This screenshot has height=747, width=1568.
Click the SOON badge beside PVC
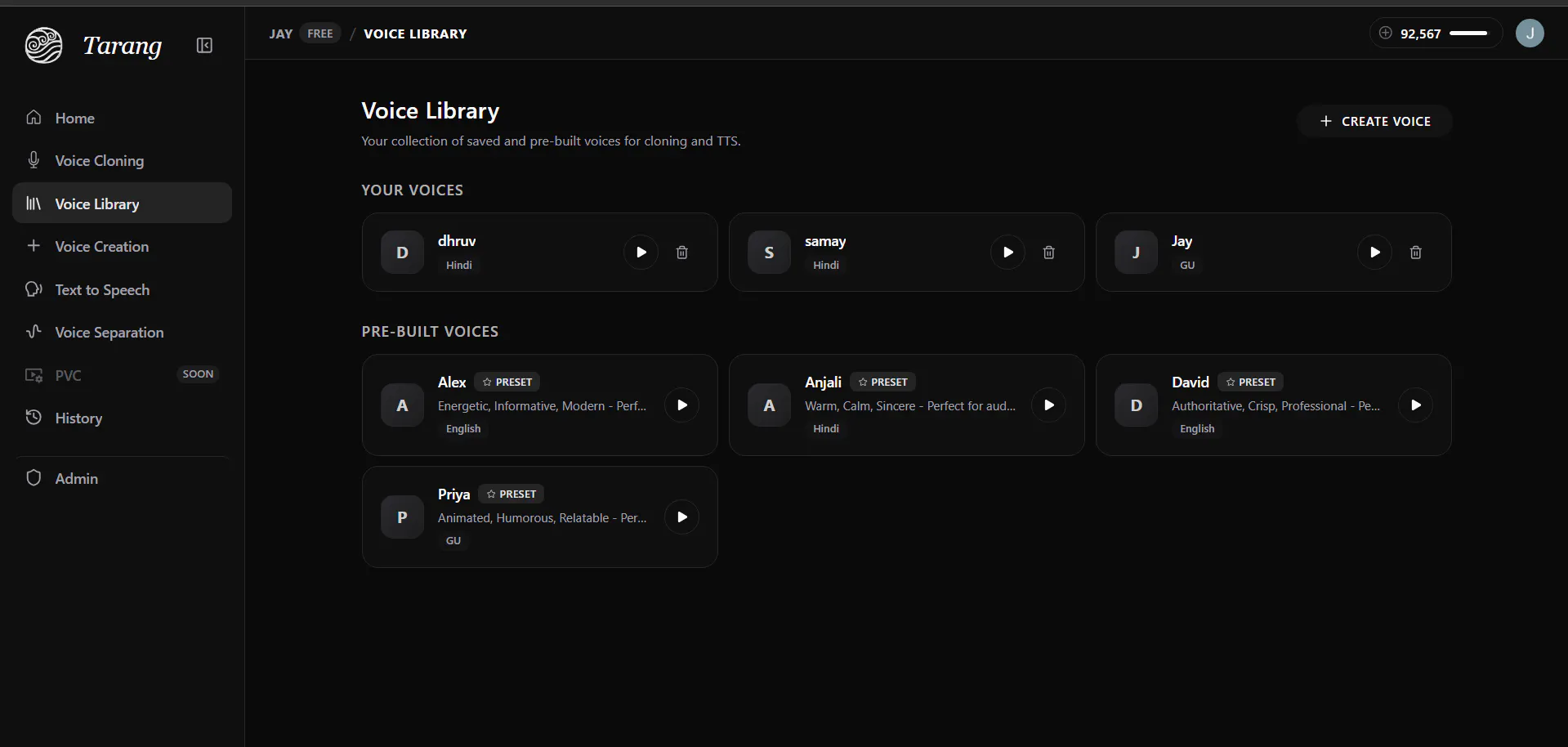click(198, 374)
